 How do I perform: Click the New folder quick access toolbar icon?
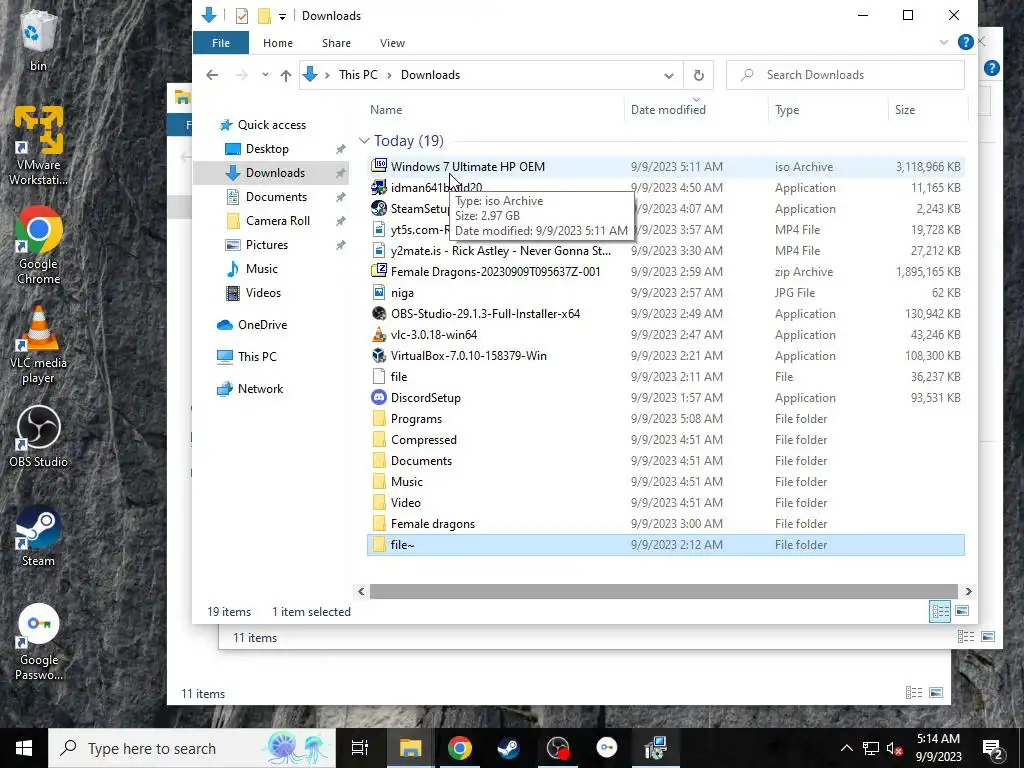264,16
